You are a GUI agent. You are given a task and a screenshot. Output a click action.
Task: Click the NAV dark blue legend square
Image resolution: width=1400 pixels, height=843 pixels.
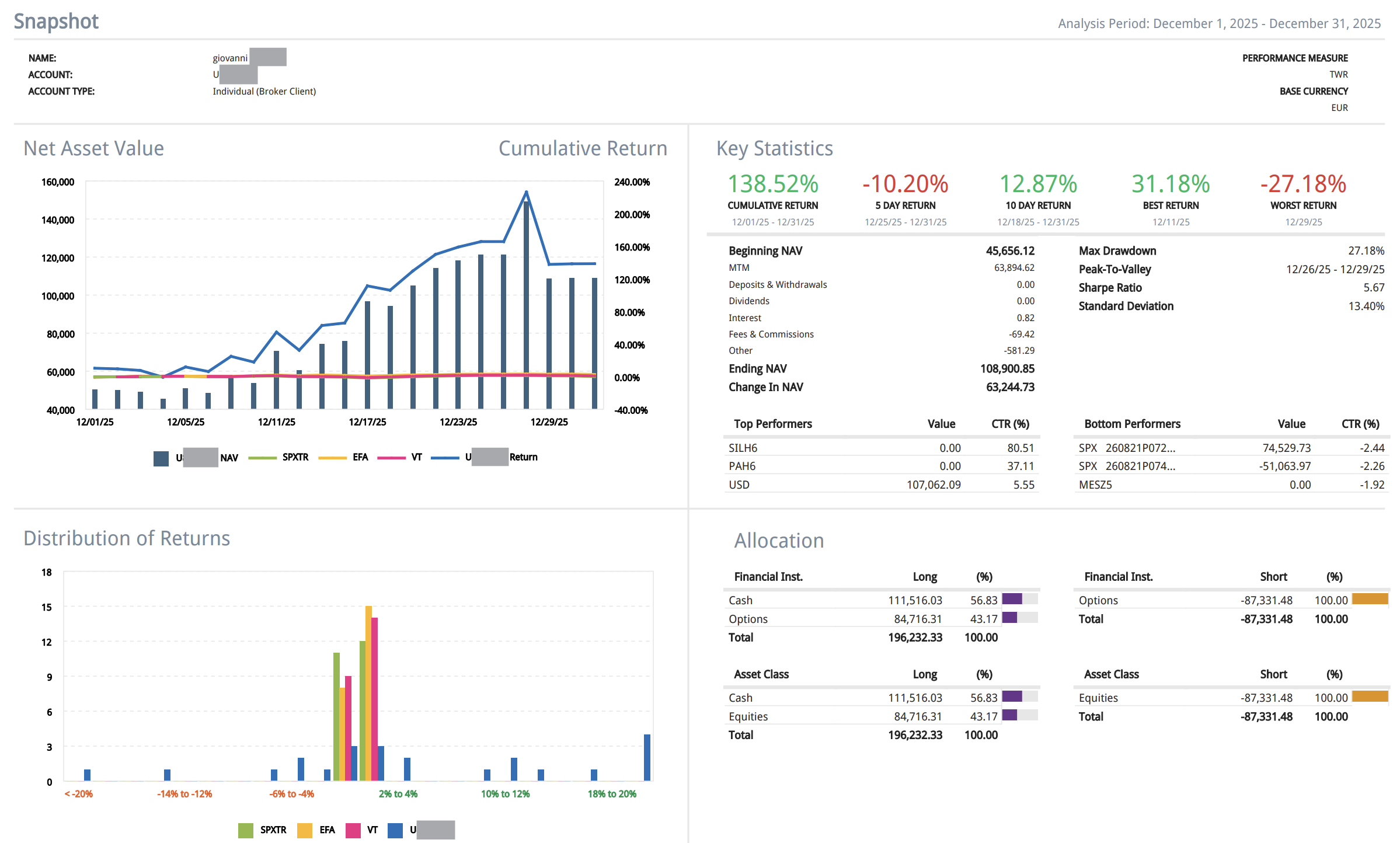point(161,458)
